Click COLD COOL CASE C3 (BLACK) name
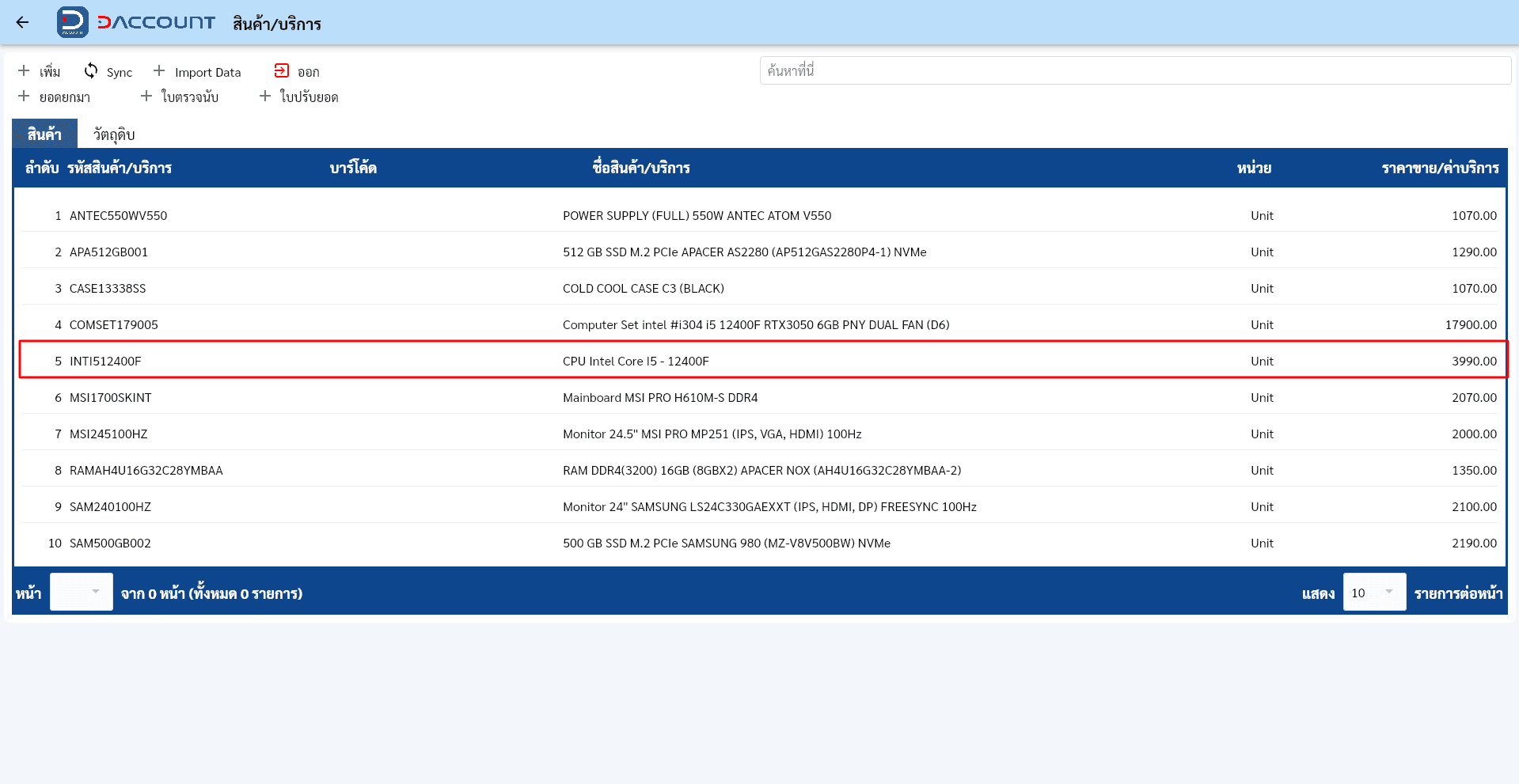The width and height of the screenshot is (1519, 784). (644, 288)
